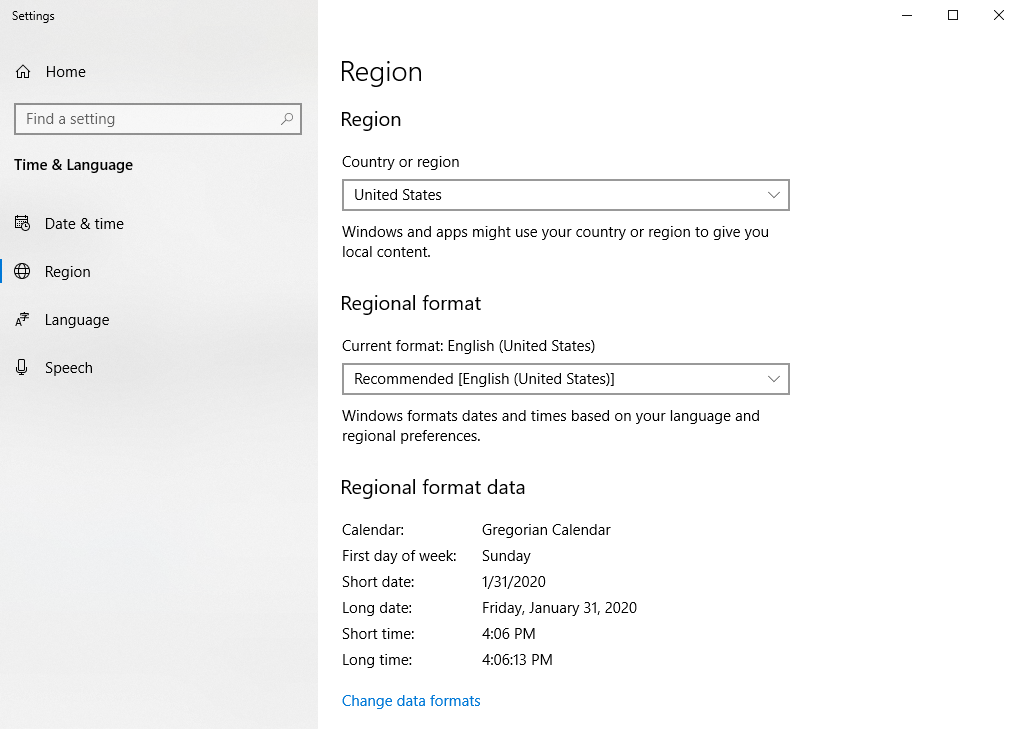Close the Settings window

click(x=998, y=15)
